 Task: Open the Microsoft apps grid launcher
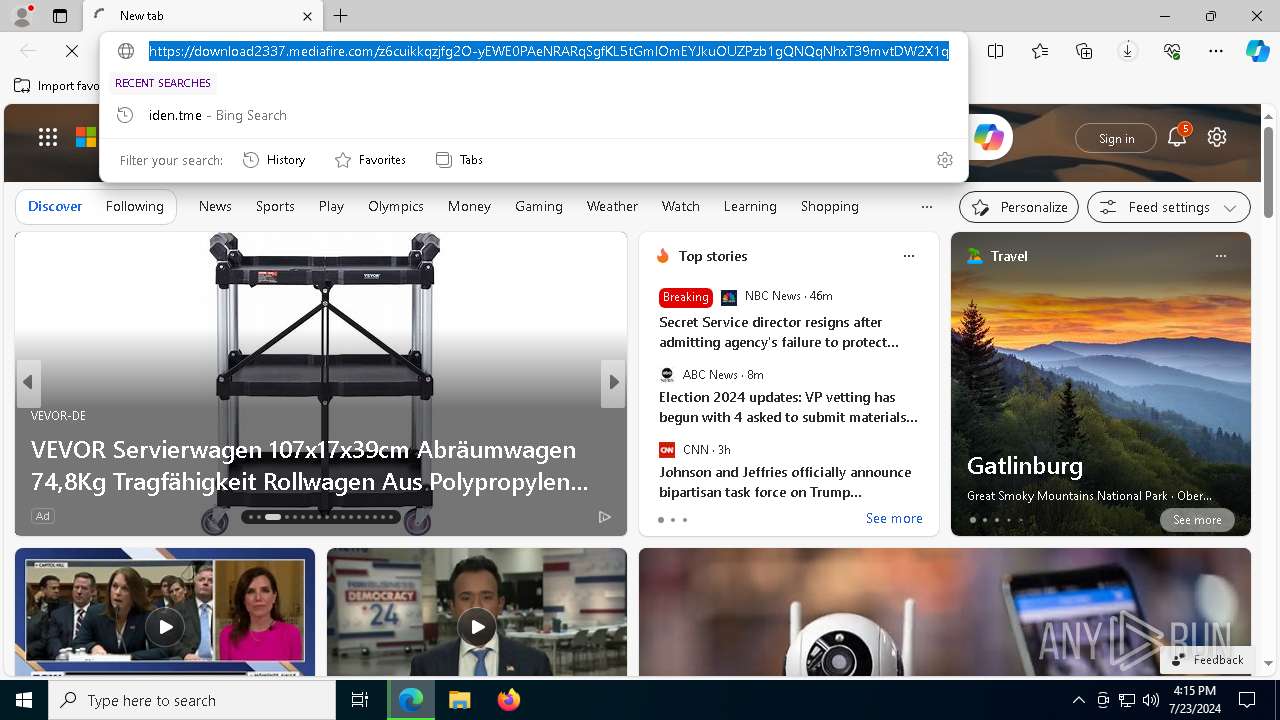(48, 138)
